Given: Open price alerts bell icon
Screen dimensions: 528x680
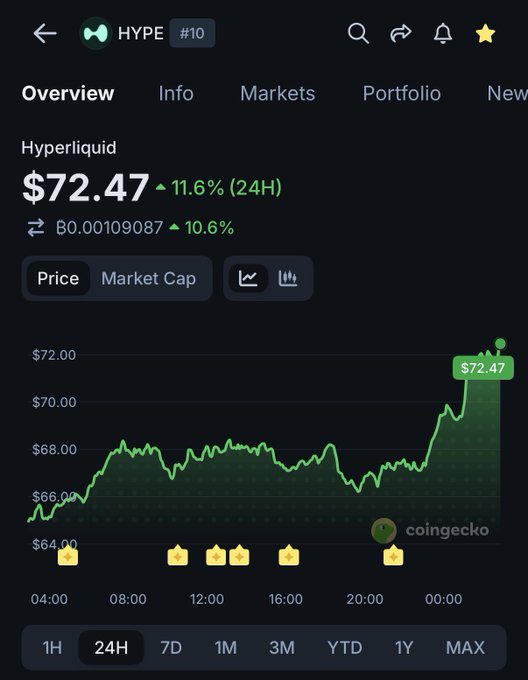Looking at the screenshot, I should click(443, 33).
